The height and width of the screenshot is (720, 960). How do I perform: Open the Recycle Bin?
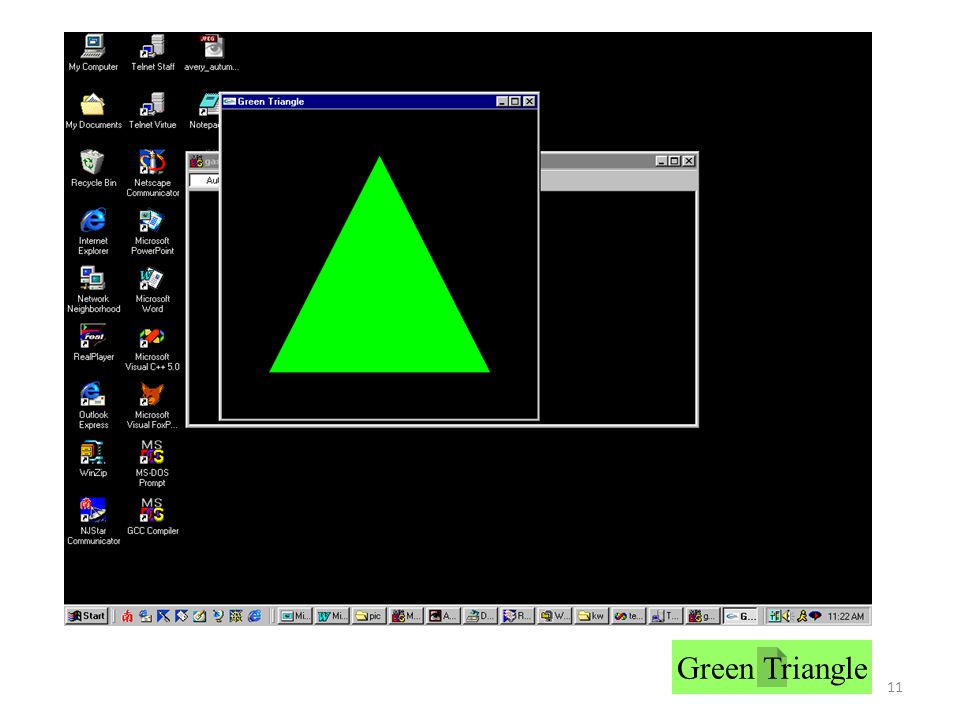93,168
